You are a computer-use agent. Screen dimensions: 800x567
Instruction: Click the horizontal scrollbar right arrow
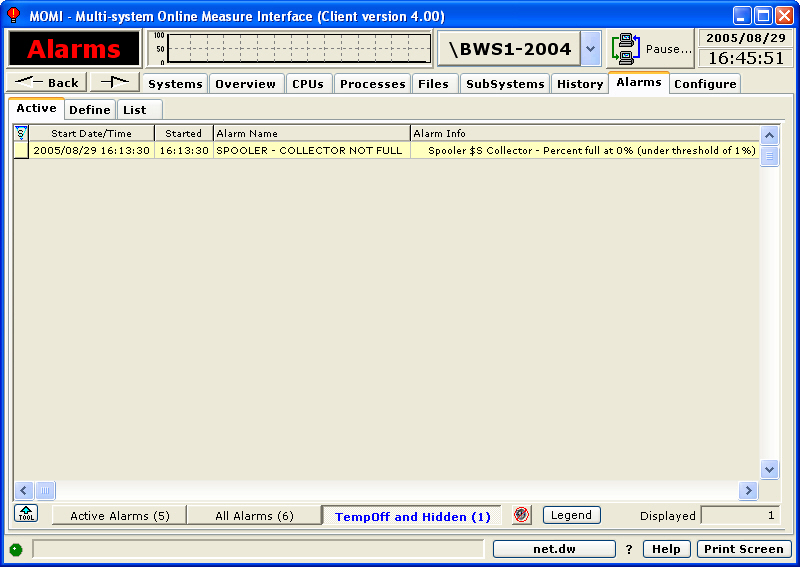coord(747,490)
